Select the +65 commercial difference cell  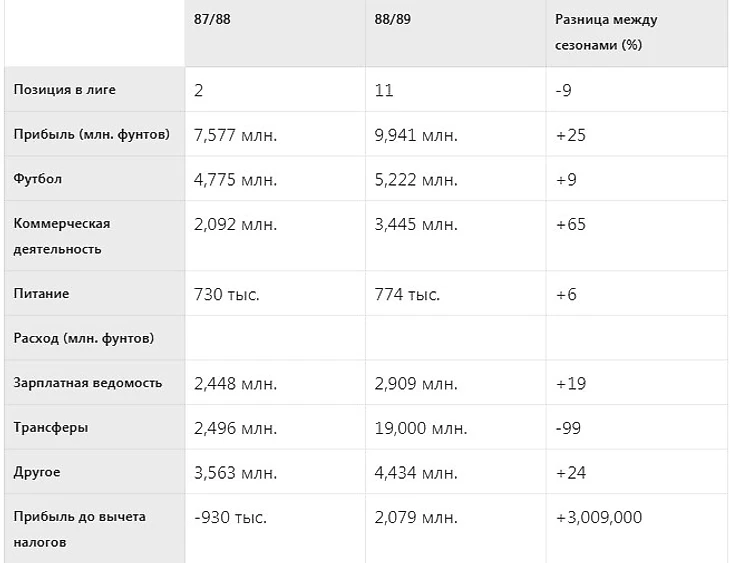[x=571, y=223]
